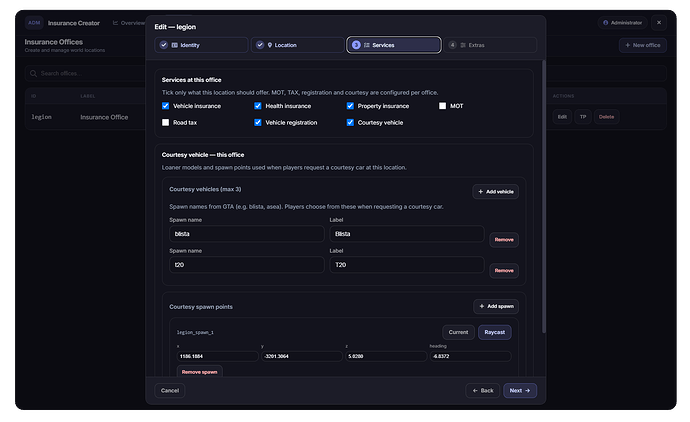Open the Identity step tab
This screenshot has height=422, width=690.
click(201, 45)
